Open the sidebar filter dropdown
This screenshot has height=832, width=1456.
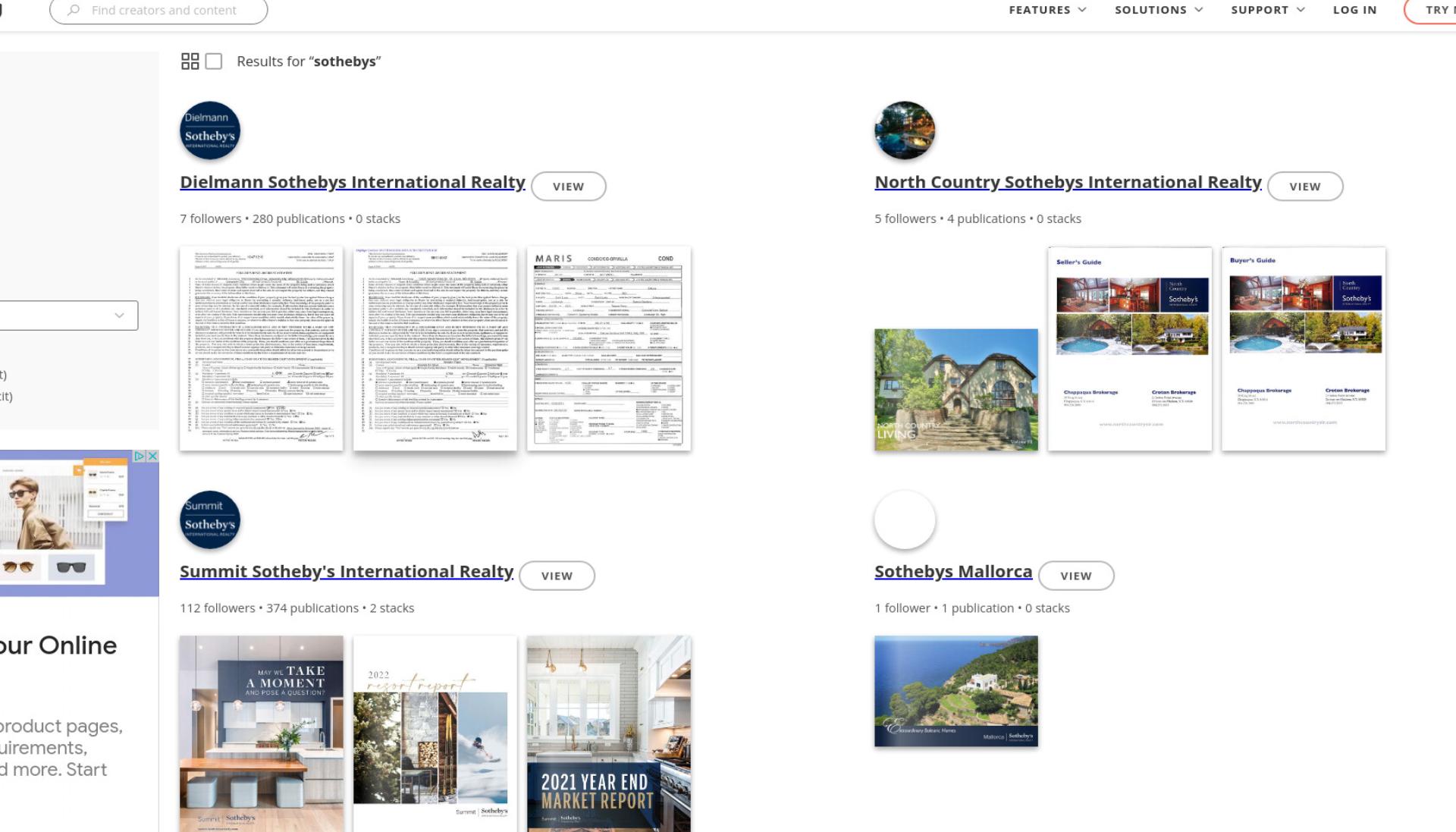69,316
